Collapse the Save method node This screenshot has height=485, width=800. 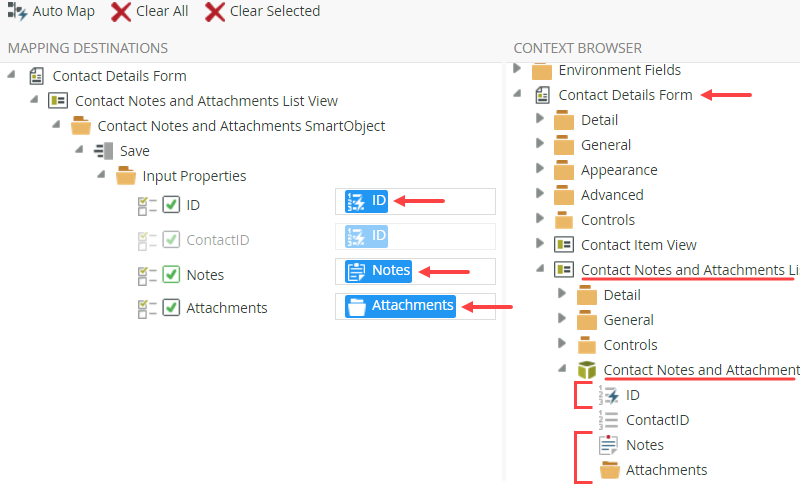(x=79, y=150)
